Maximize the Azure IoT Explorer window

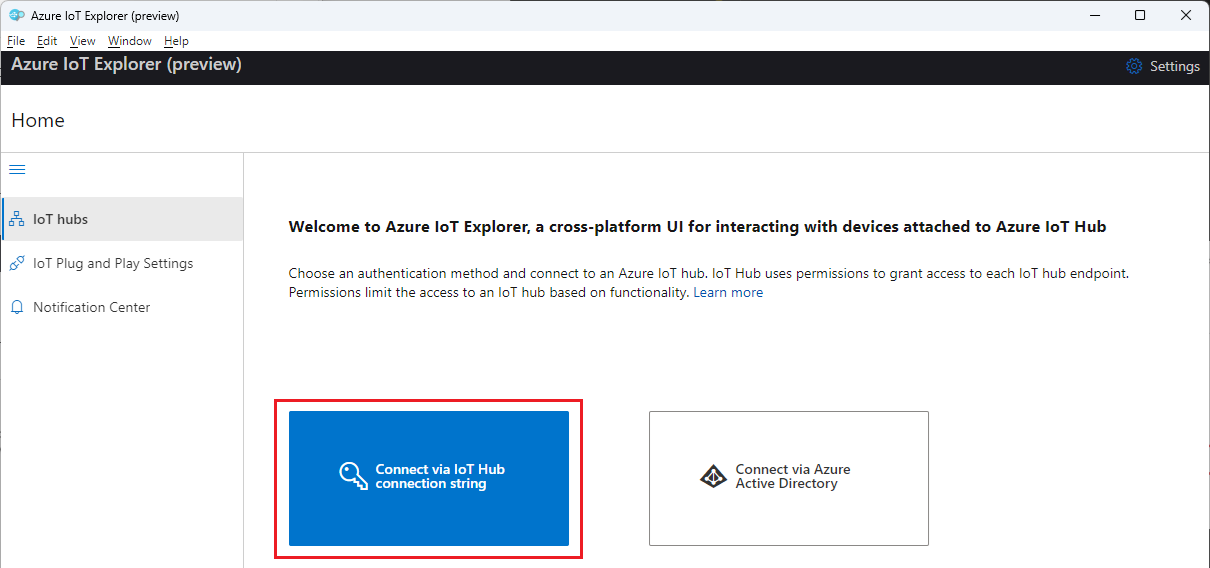1140,15
